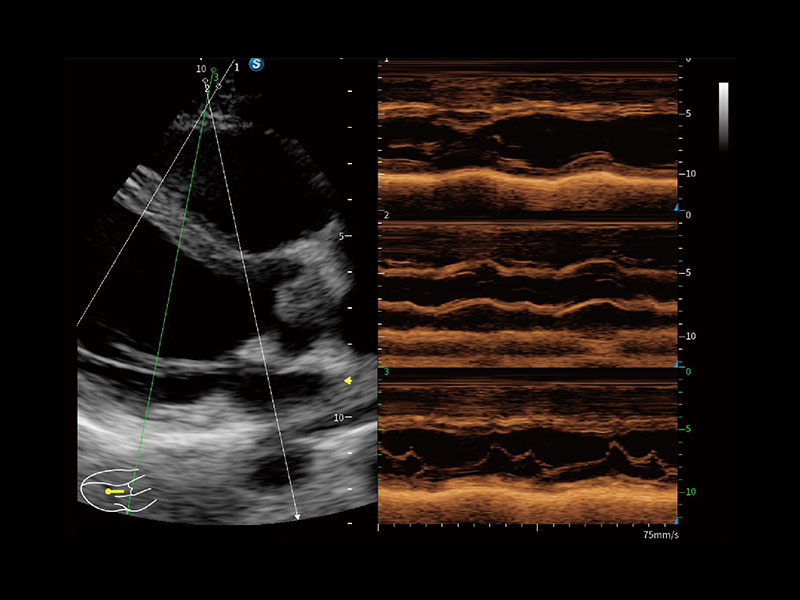The width and height of the screenshot is (800, 600).
Task: Click the yellow focus arrow marker
Action: pyautogui.click(x=348, y=380)
